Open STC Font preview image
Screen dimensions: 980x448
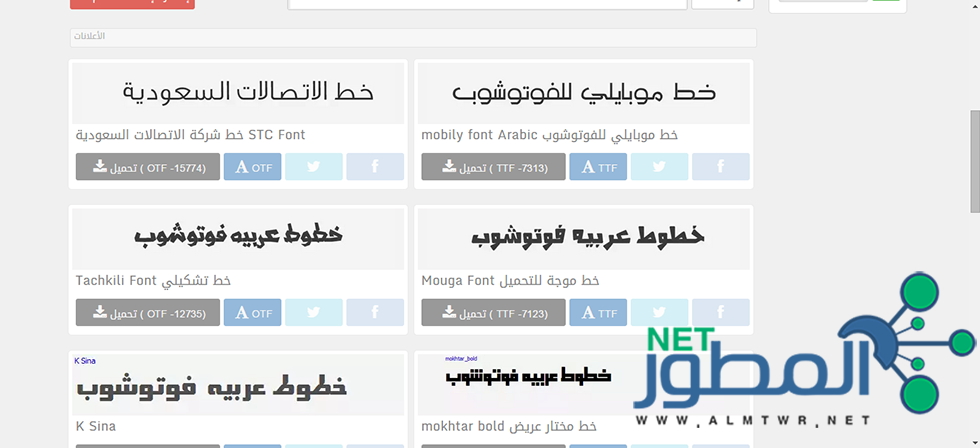click(x=238, y=93)
